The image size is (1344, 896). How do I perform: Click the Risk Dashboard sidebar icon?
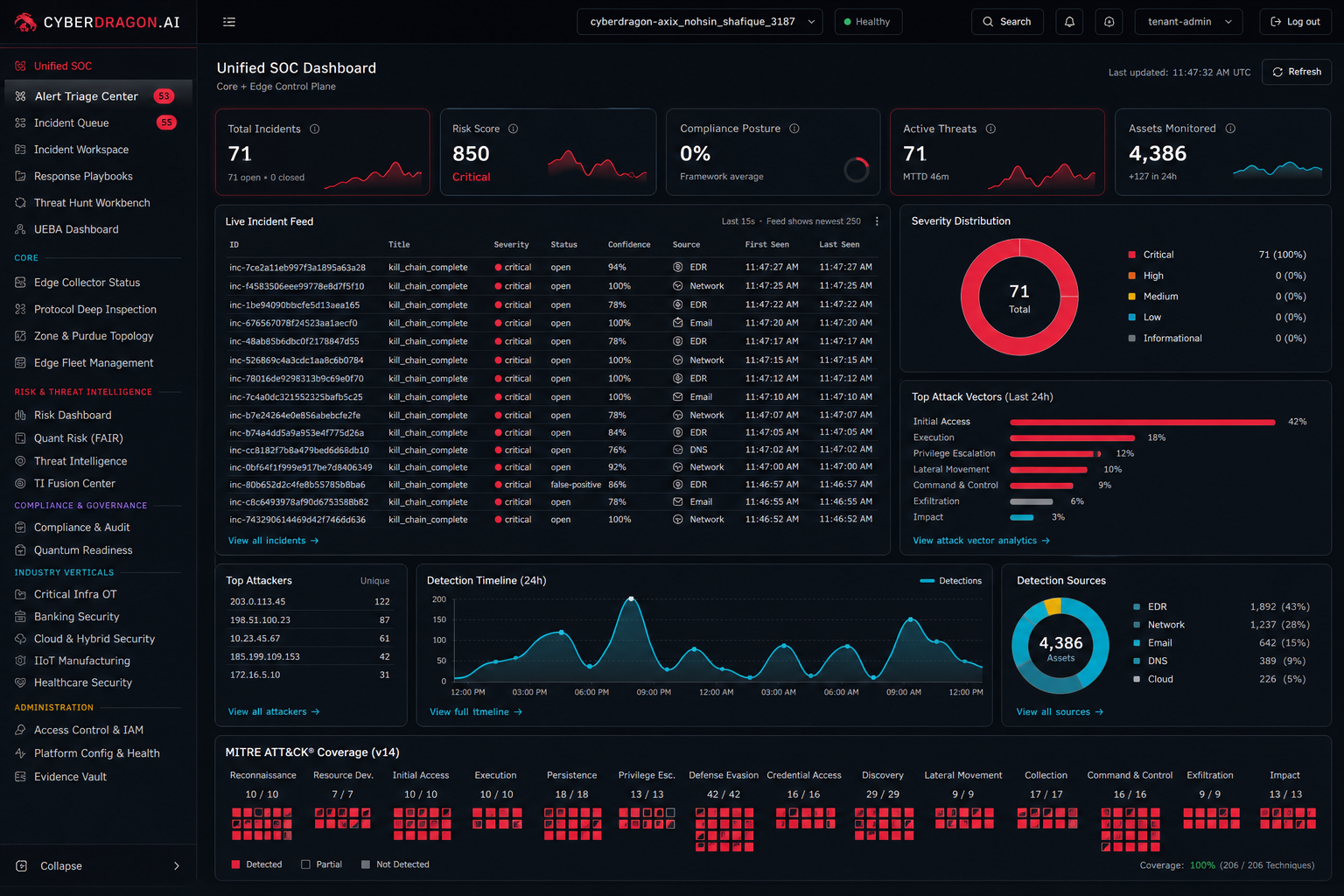click(20, 415)
